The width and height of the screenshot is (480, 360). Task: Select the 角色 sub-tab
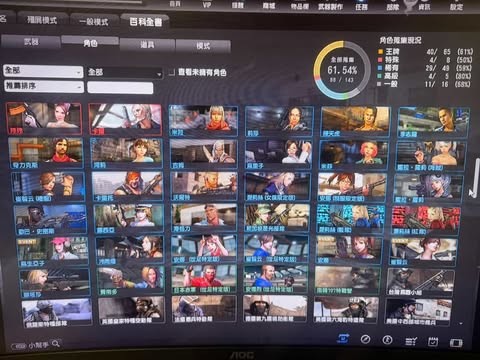pyautogui.click(x=90, y=43)
